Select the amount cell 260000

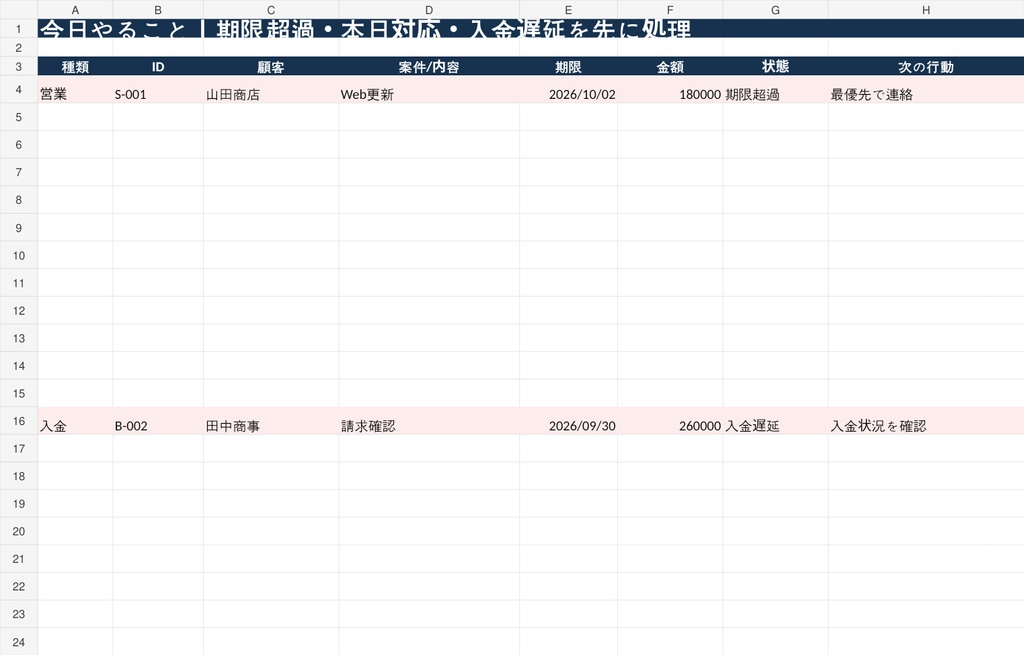click(670, 421)
